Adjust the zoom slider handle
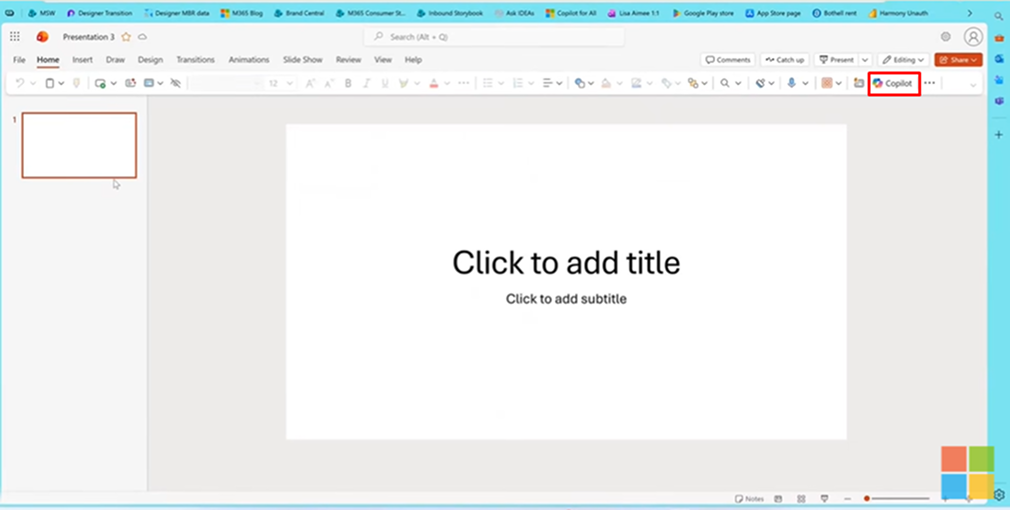The image size is (1010, 510). pos(867,498)
